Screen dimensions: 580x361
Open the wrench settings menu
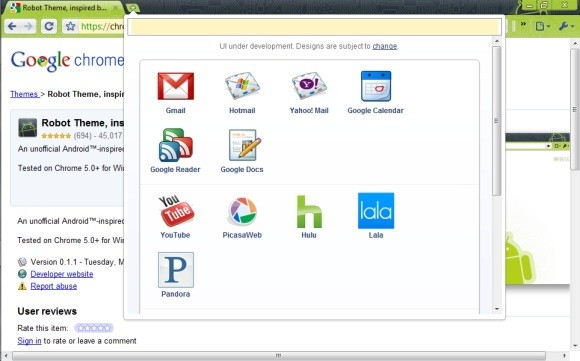(565, 26)
